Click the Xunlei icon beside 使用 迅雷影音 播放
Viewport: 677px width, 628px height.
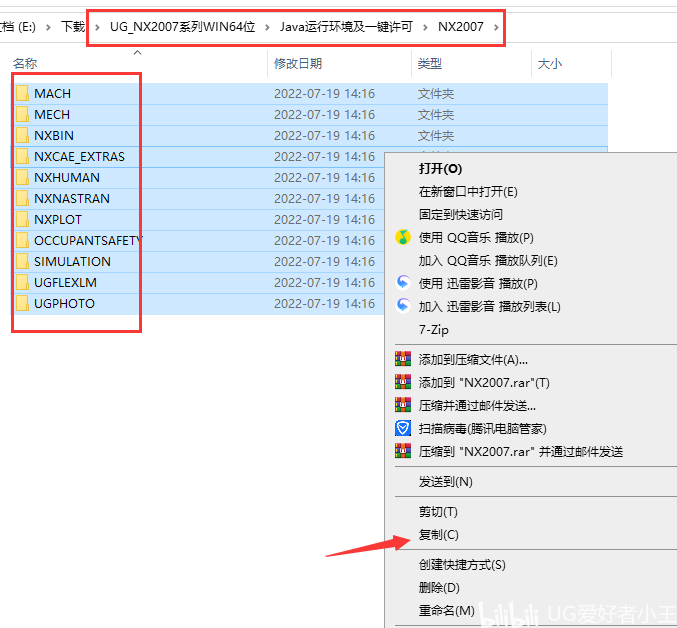pos(403,283)
